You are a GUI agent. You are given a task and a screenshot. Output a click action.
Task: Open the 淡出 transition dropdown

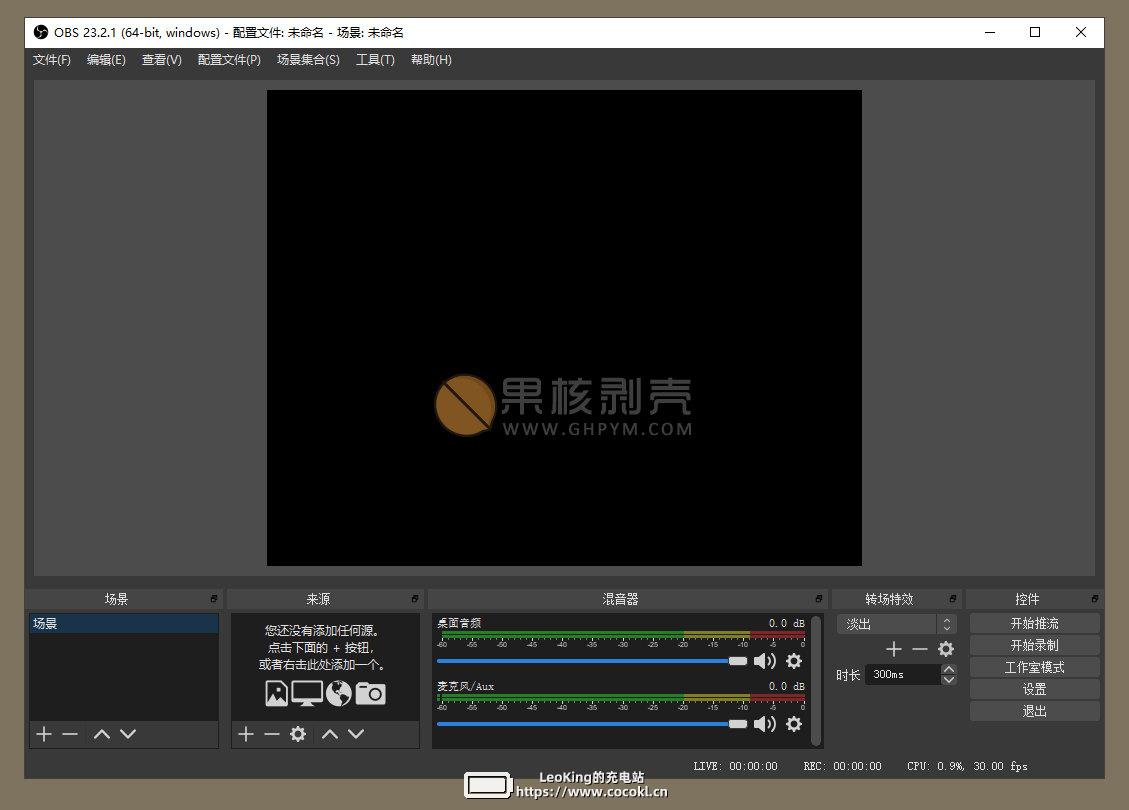pyautogui.click(x=896, y=624)
